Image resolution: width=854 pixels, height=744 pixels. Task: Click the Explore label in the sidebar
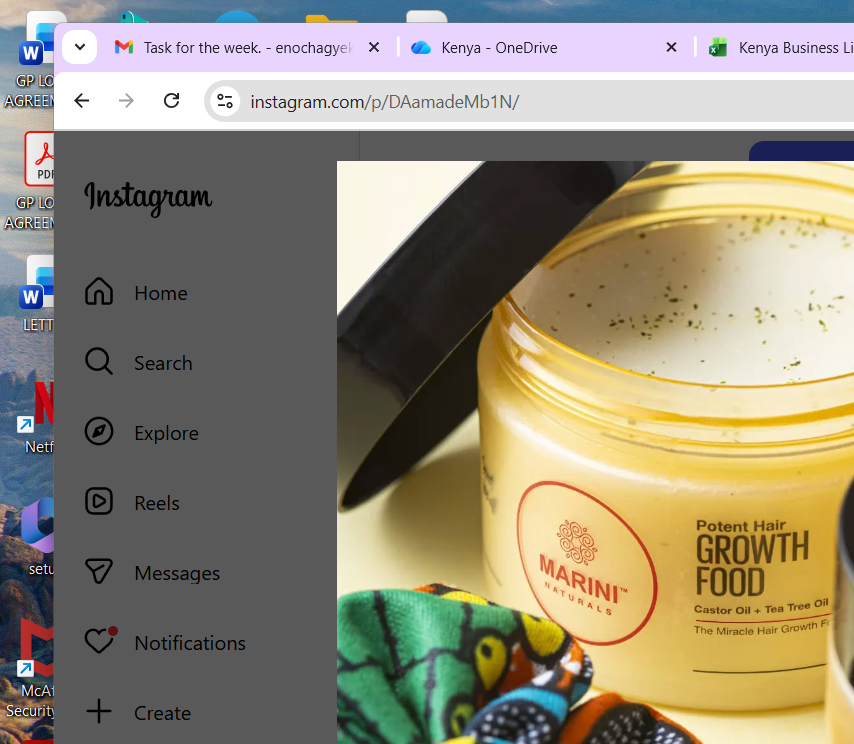(x=167, y=433)
